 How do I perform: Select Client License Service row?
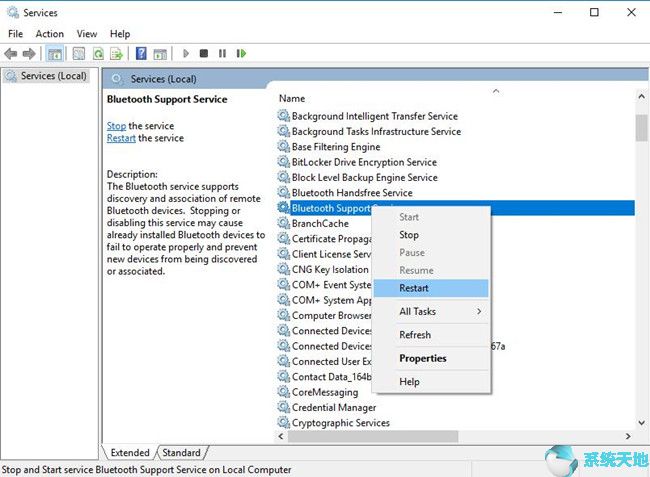click(324, 254)
